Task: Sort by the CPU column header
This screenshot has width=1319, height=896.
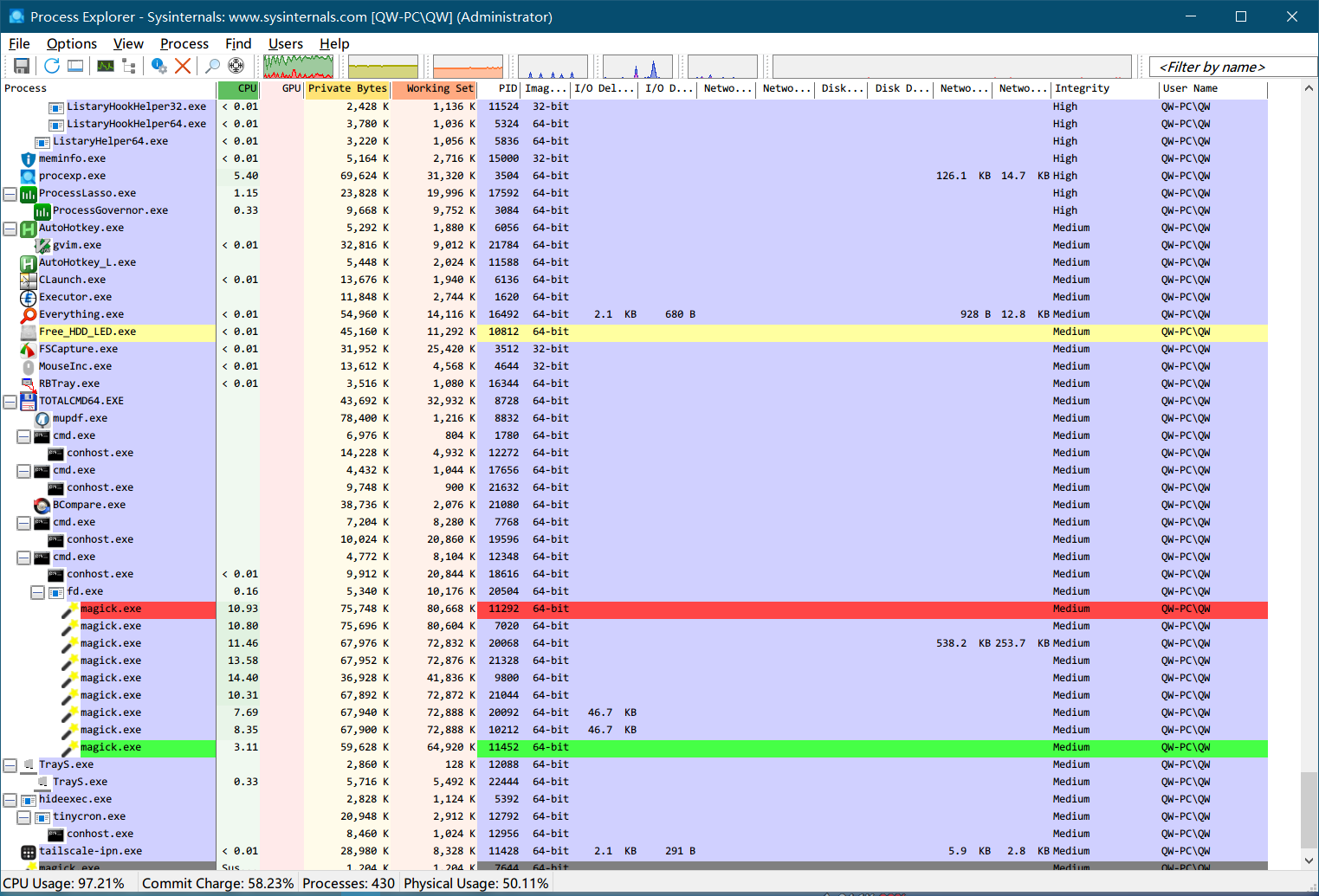Action: point(238,88)
